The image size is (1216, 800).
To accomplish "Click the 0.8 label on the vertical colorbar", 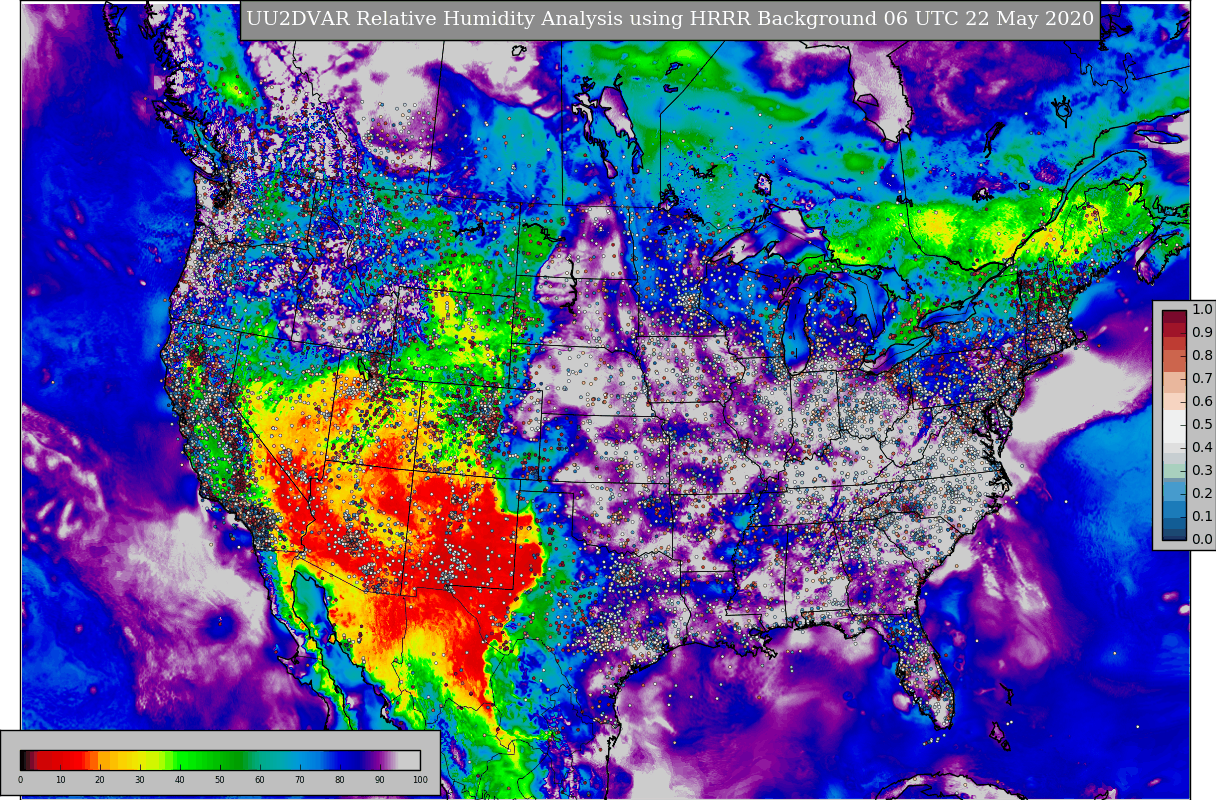I will click(x=1202, y=356).
